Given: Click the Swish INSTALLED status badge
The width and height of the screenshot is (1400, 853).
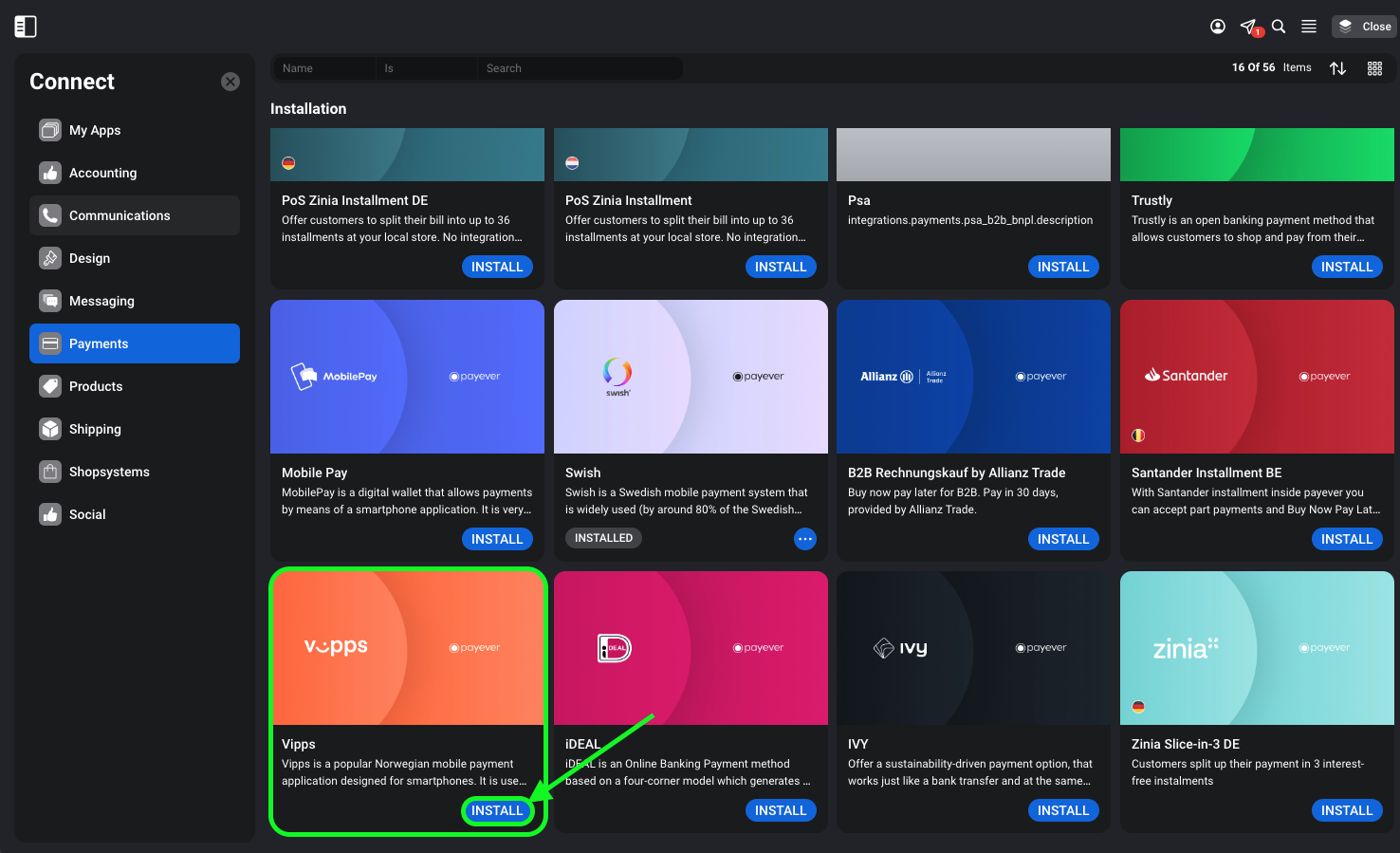Looking at the screenshot, I should (603, 538).
